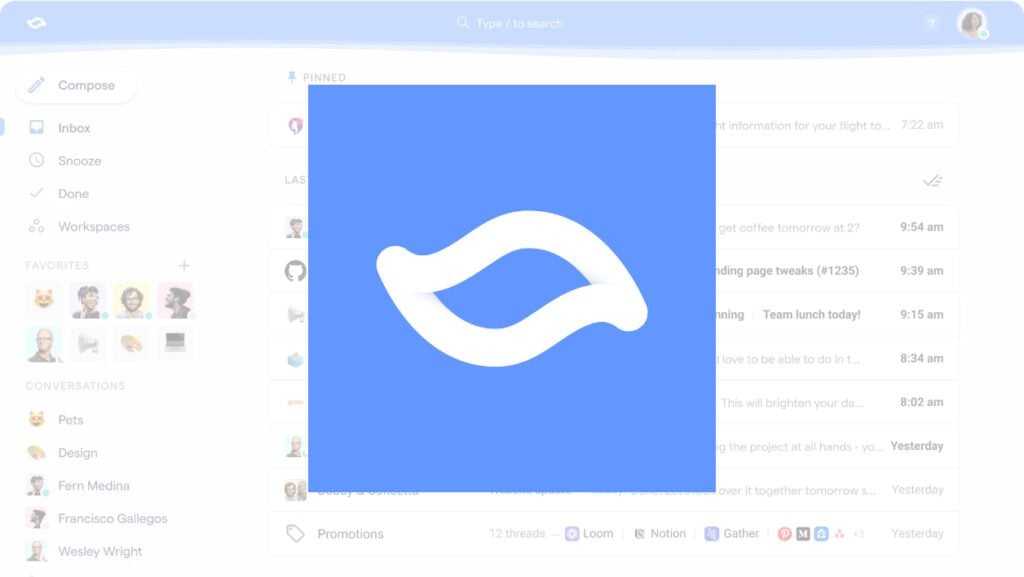Open the bearded man with glasses favorite
The width and height of the screenshot is (1024, 577).
pos(131,300)
